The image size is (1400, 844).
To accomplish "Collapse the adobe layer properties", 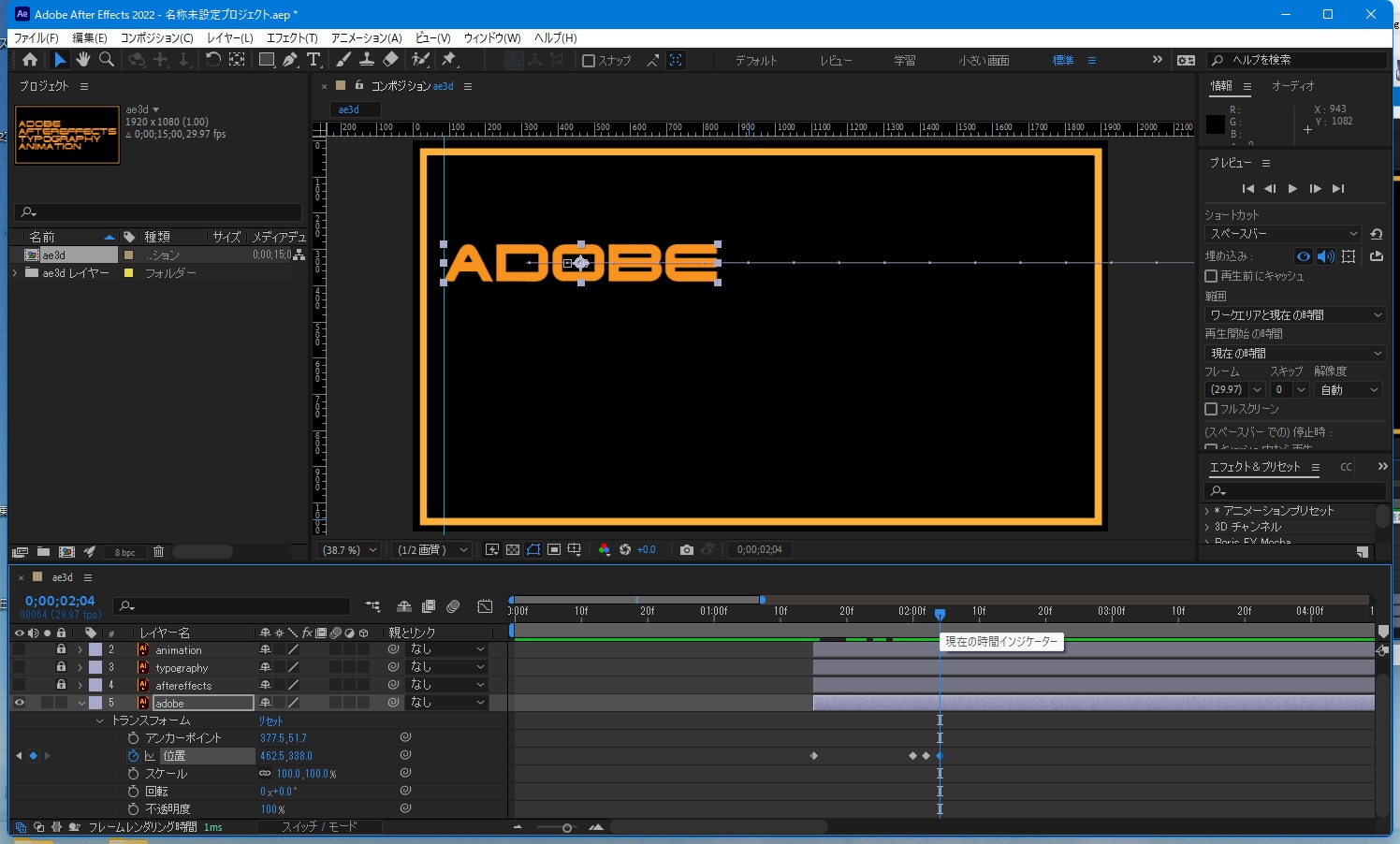I will tap(81, 703).
